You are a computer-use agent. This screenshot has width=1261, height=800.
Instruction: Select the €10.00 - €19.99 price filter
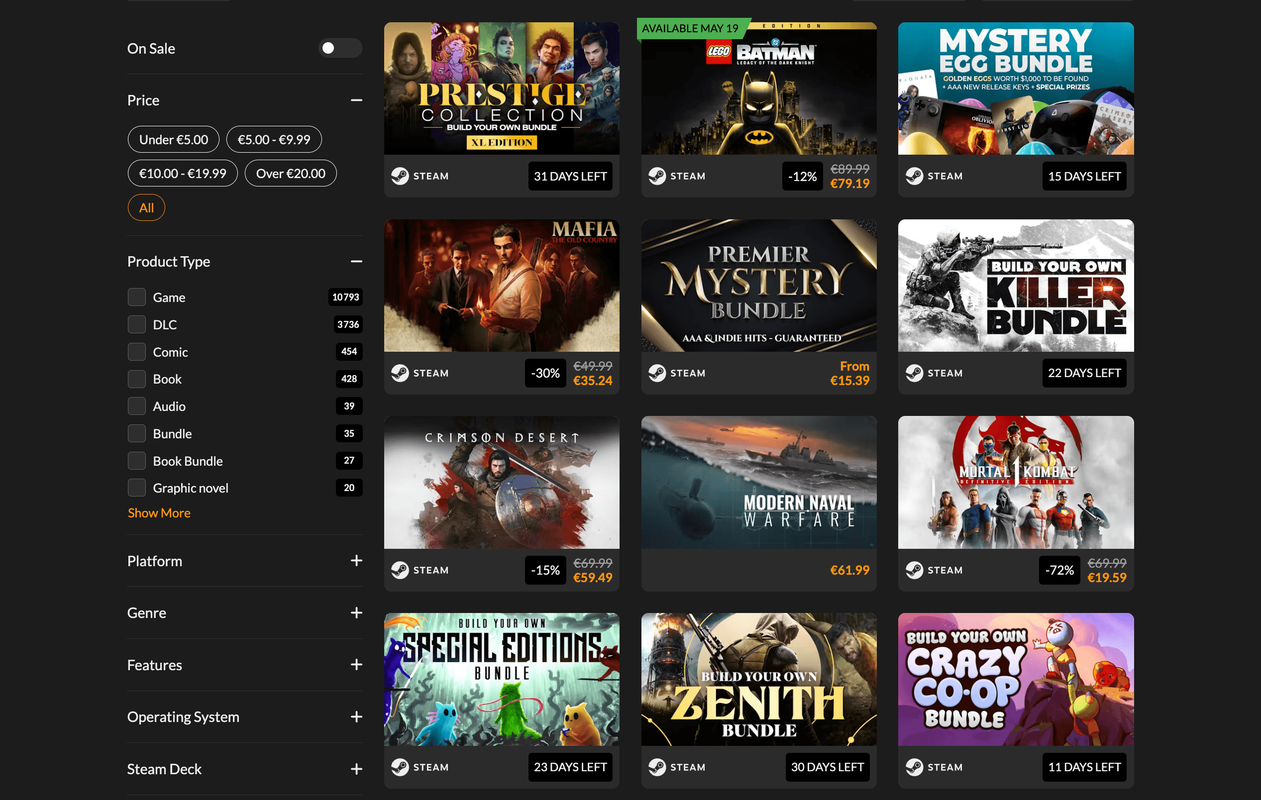pos(183,174)
